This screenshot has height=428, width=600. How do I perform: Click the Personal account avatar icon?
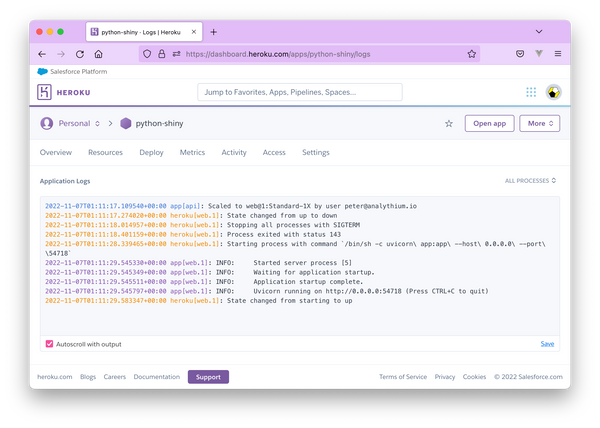point(47,124)
